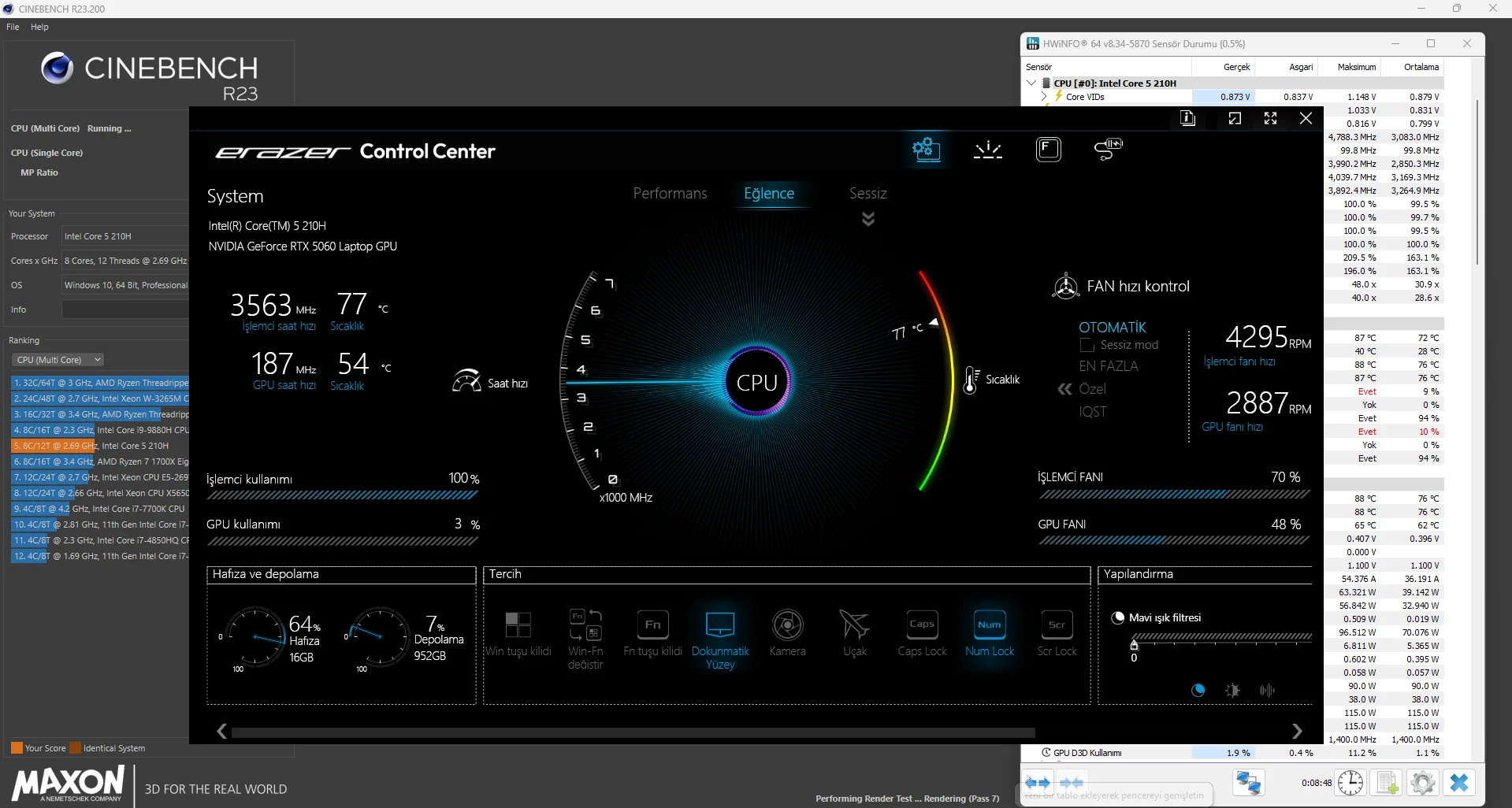
Task: Click the İŞLEMCİ FANI speed bar
Action: [x=1174, y=495]
